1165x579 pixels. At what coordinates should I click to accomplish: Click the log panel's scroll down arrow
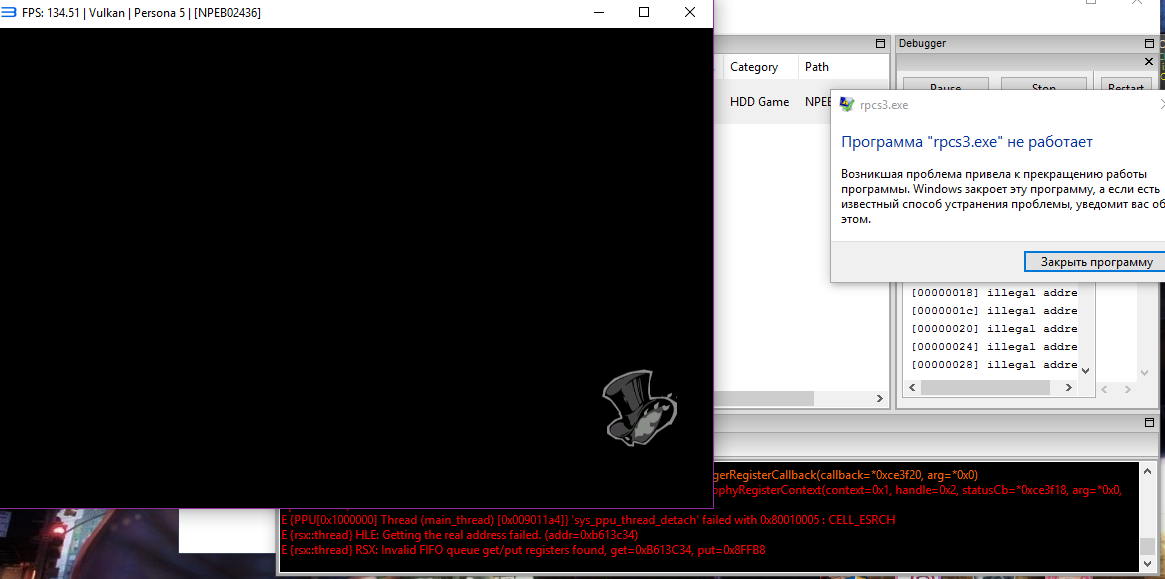pyautogui.click(x=1149, y=564)
